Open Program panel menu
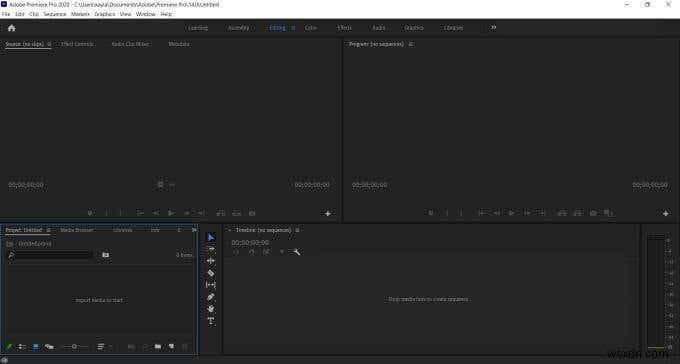The image size is (680, 364). pyautogui.click(x=411, y=44)
